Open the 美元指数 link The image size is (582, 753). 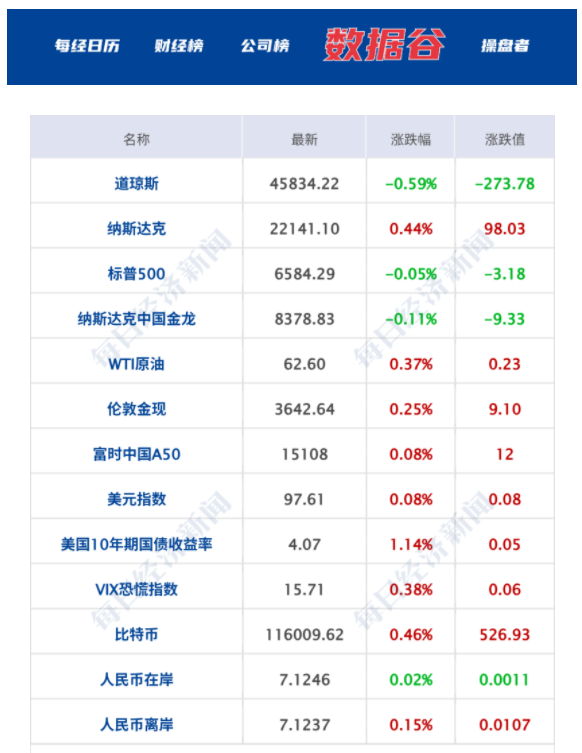pyautogui.click(x=136, y=499)
